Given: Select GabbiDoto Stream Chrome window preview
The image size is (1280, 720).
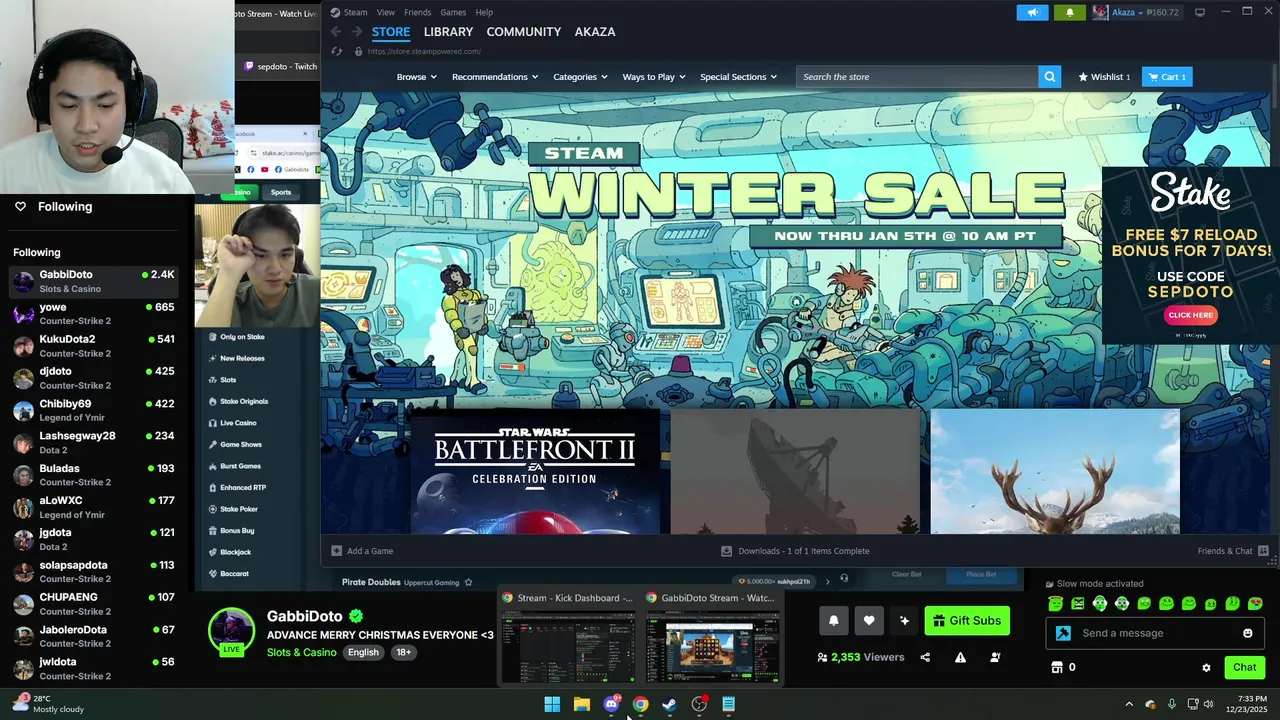Looking at the screenshot, I should tap(712, 638).
